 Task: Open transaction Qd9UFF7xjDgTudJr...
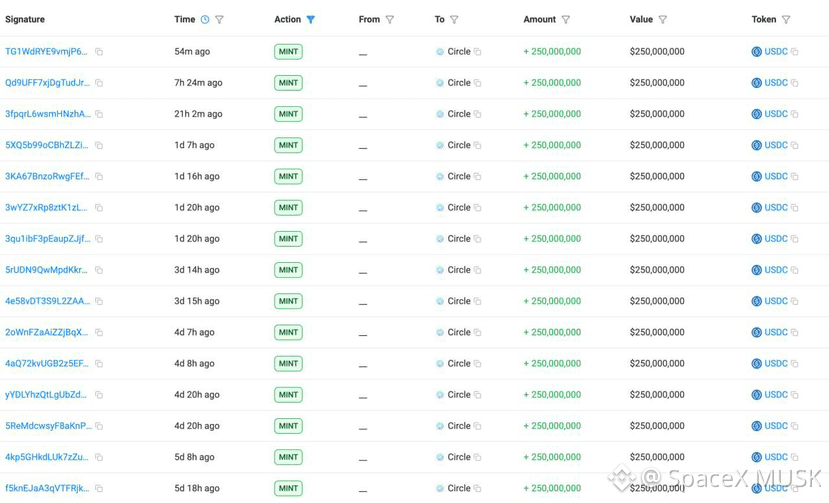(48, 83)
